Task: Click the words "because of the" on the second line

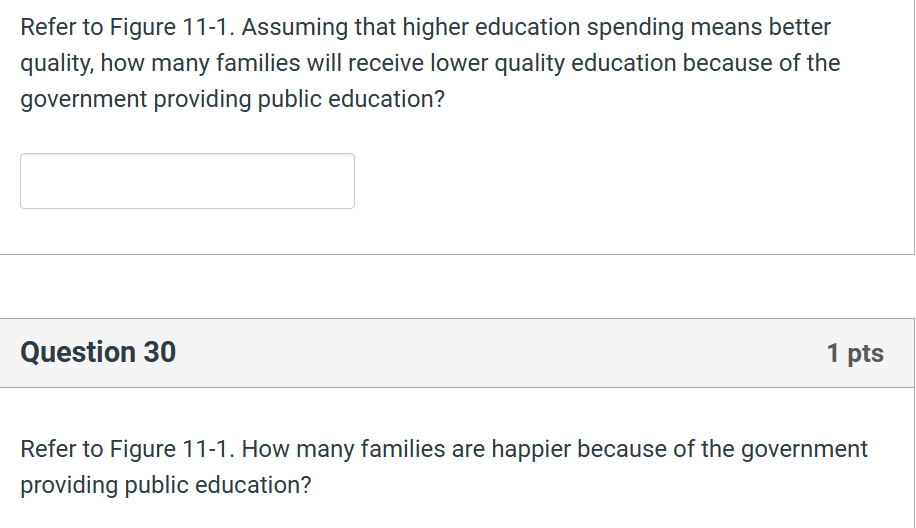Action: click(x=761, y=63)
